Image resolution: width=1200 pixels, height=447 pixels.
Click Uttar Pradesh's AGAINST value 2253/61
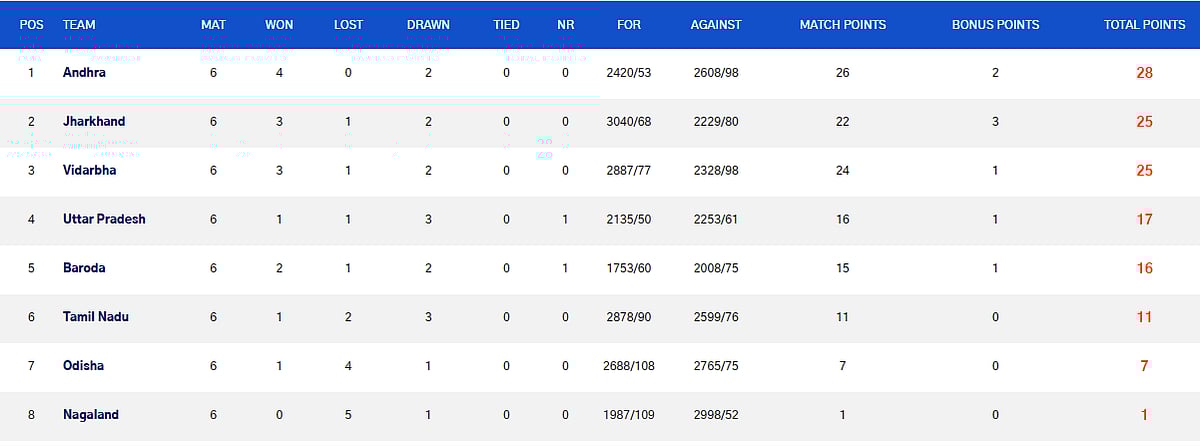click(x=715, y=219)
